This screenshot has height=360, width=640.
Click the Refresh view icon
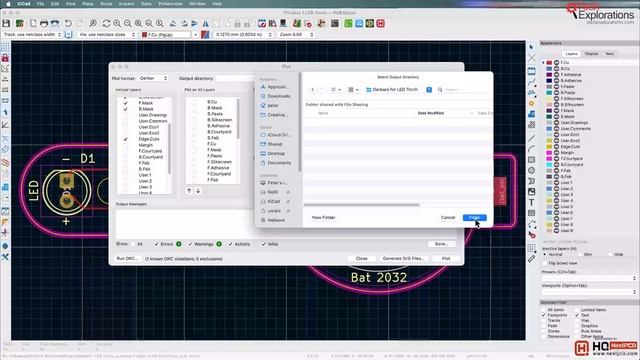tap(106, 24)
